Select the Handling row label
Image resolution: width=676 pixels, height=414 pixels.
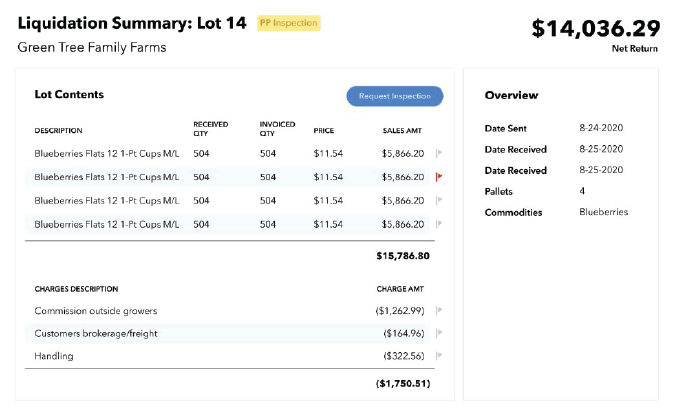click(54, 356)
